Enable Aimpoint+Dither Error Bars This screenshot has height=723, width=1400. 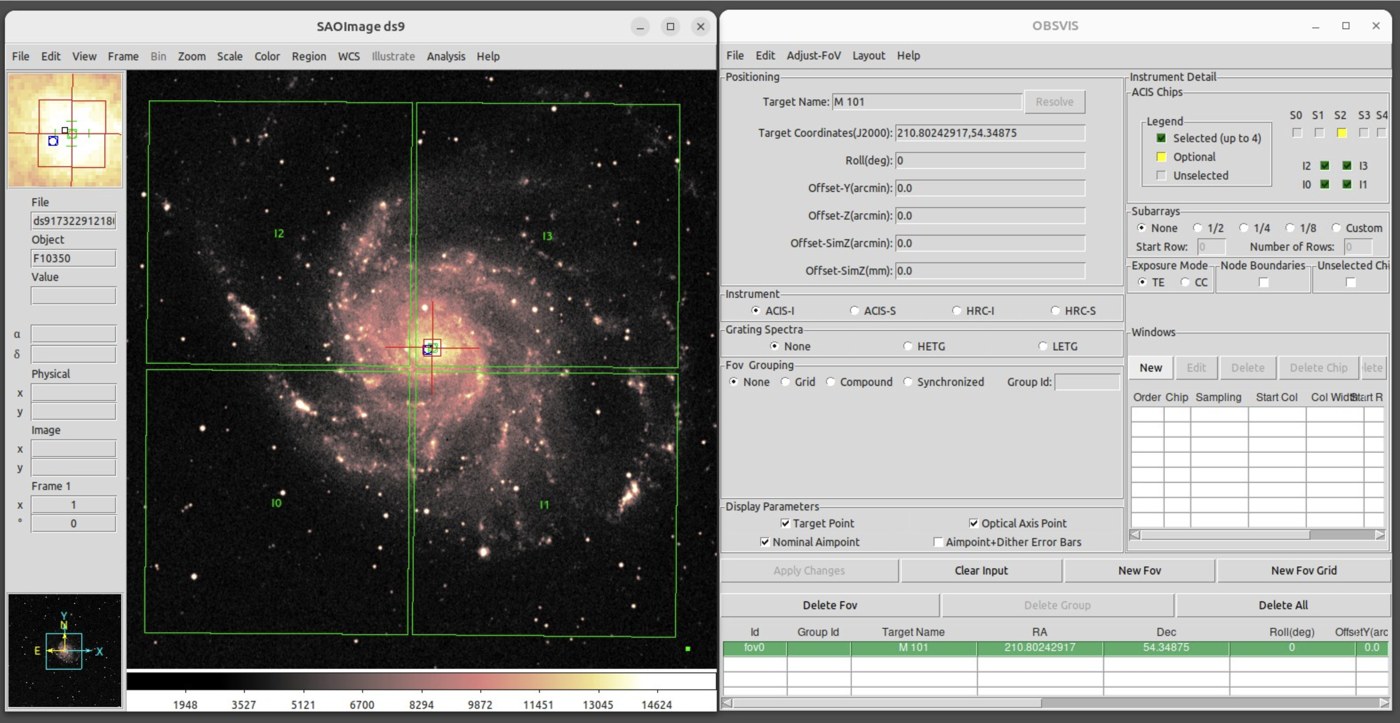938,542
